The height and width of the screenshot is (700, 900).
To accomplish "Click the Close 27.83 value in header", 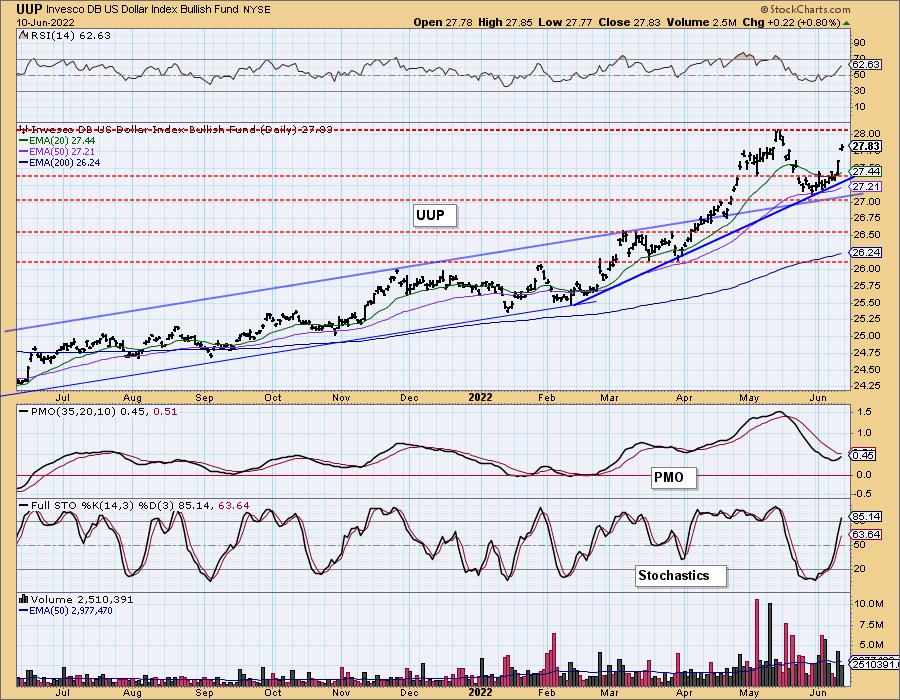I will click(630, 22).
